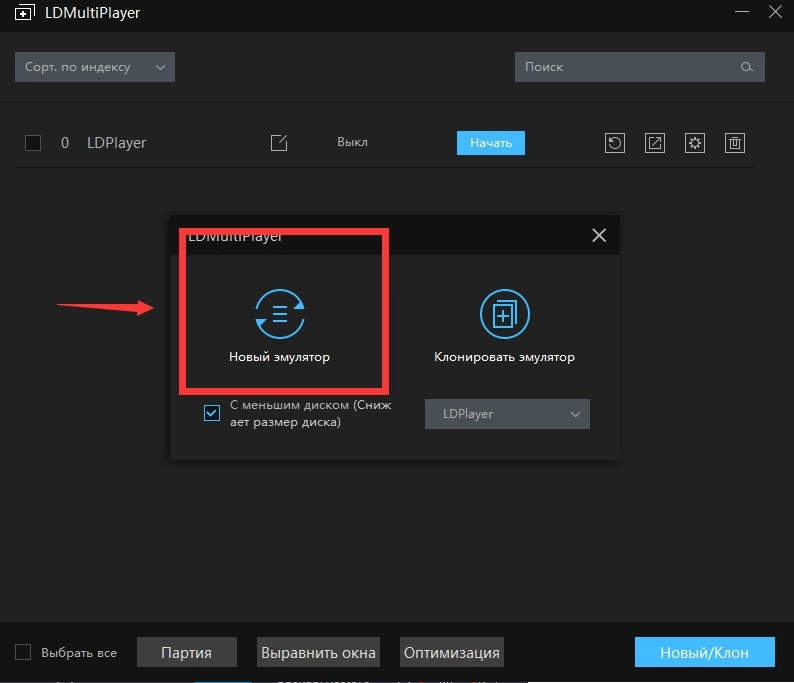Click the 'Оптимизация' button
794x683 pixels.
tap(452, 652)
